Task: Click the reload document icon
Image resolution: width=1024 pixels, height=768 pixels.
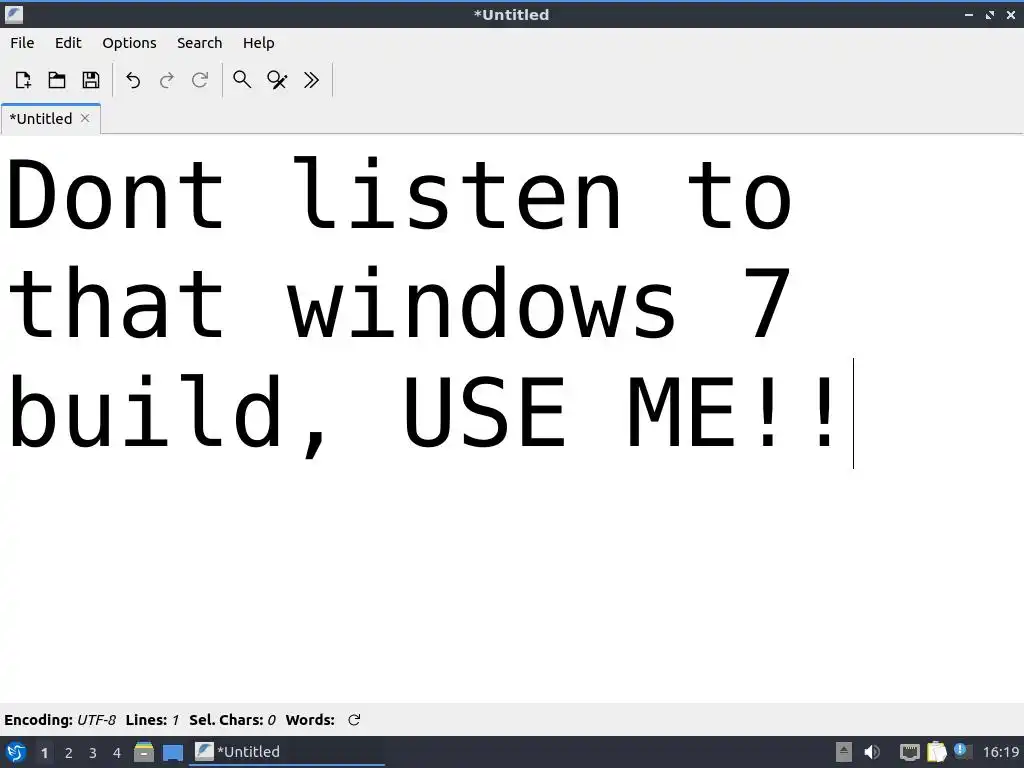Action: [x=200, y=80]
